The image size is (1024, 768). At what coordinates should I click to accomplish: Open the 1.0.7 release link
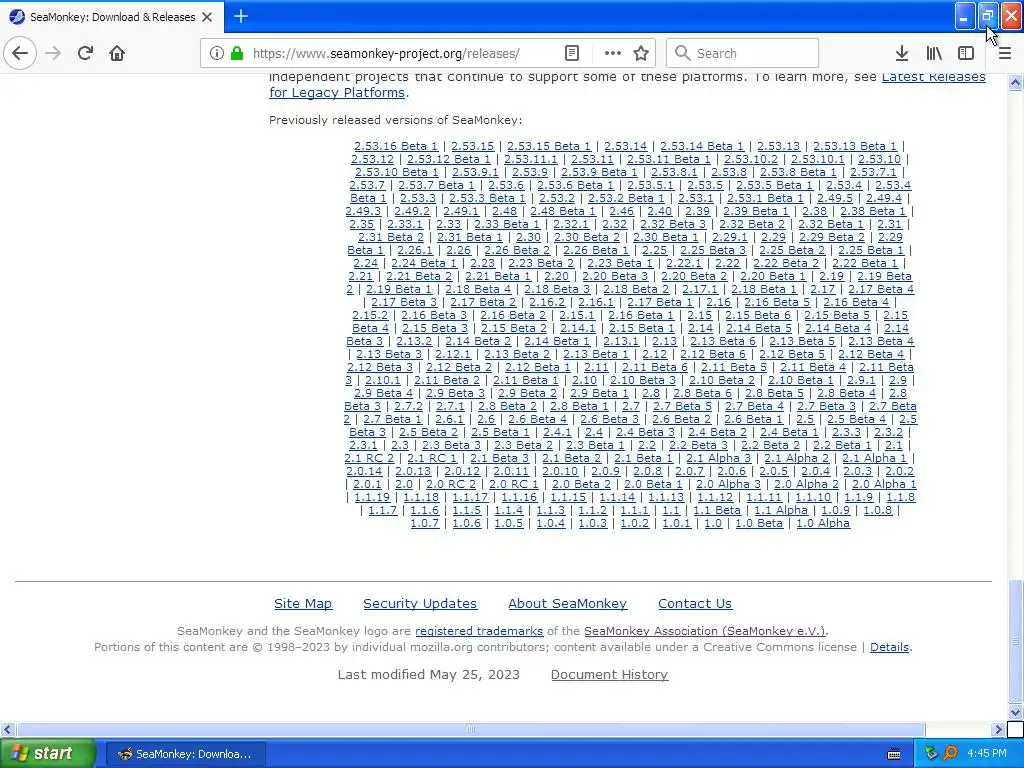(x=424, y=524)
